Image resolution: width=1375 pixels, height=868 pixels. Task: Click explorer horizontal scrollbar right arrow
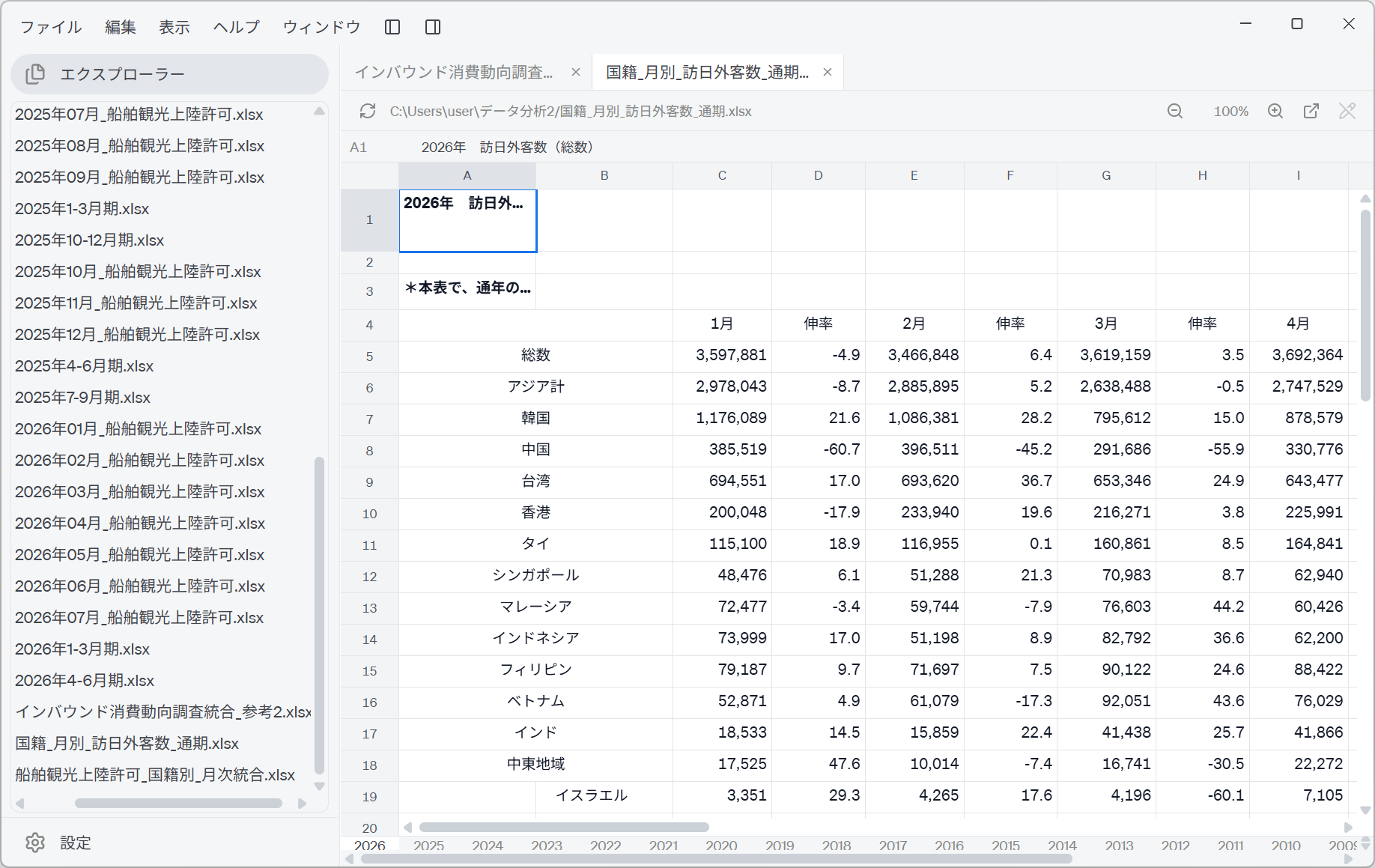302,804
